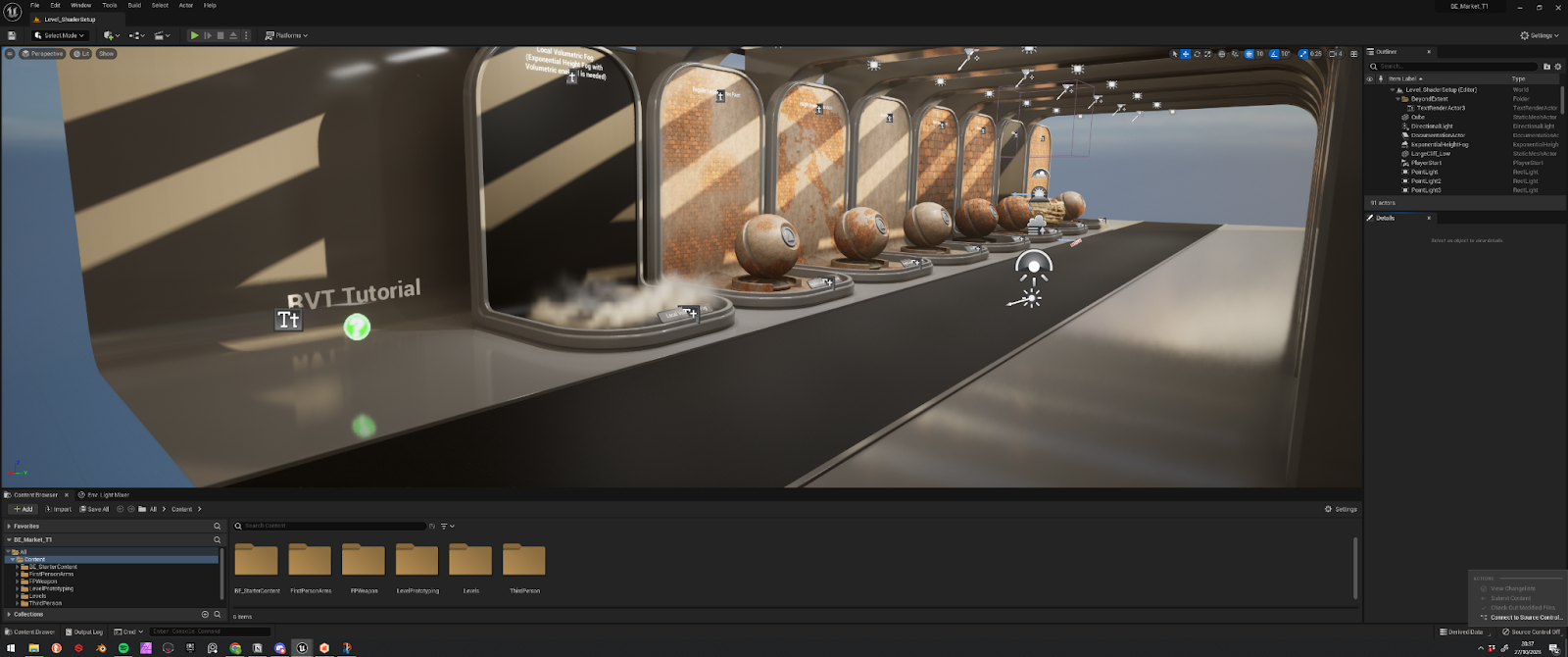Open Spotify from the Windows taskbar

[x=123, y=648]
